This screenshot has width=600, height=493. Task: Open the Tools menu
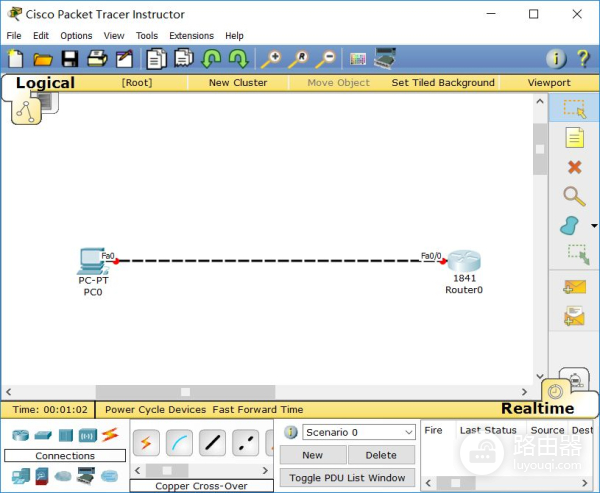tap(147, 36)
